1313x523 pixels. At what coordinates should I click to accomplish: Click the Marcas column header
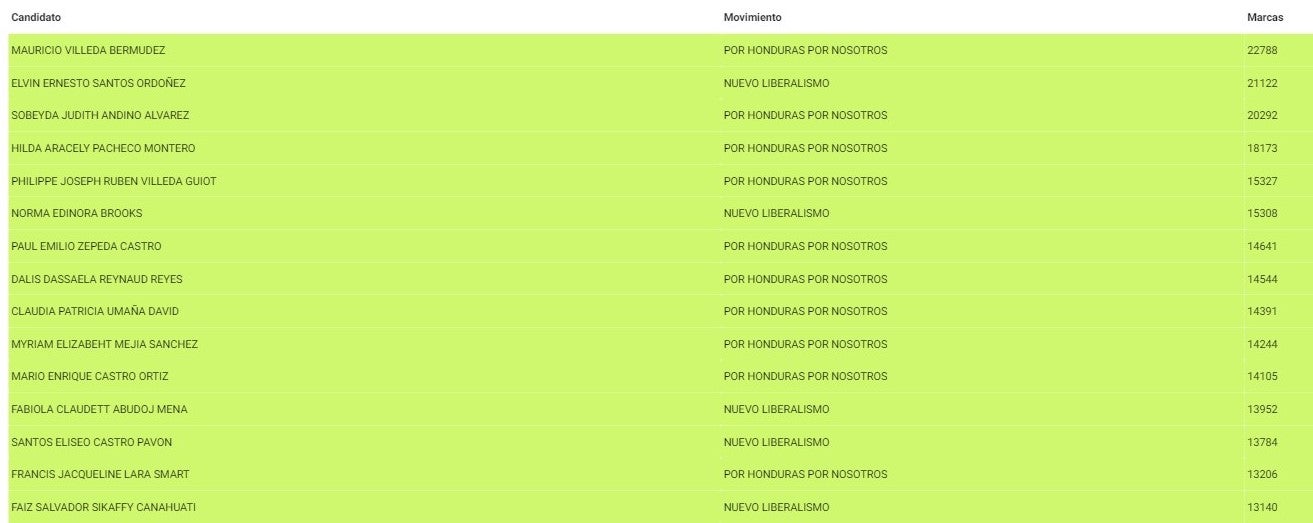point(1265,18)
